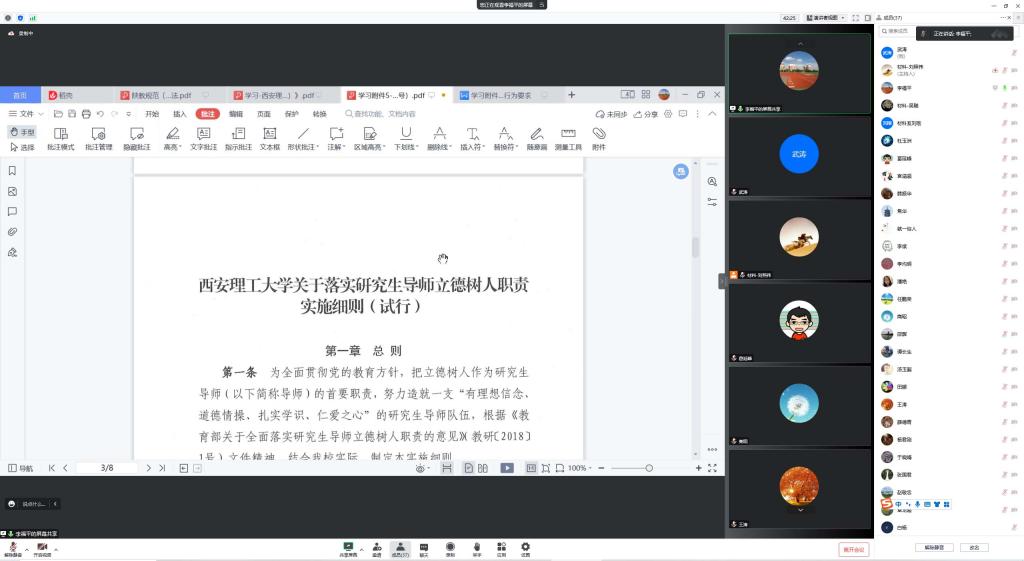Open the 区域高亮 area highlight dropdown

(370, 139)
